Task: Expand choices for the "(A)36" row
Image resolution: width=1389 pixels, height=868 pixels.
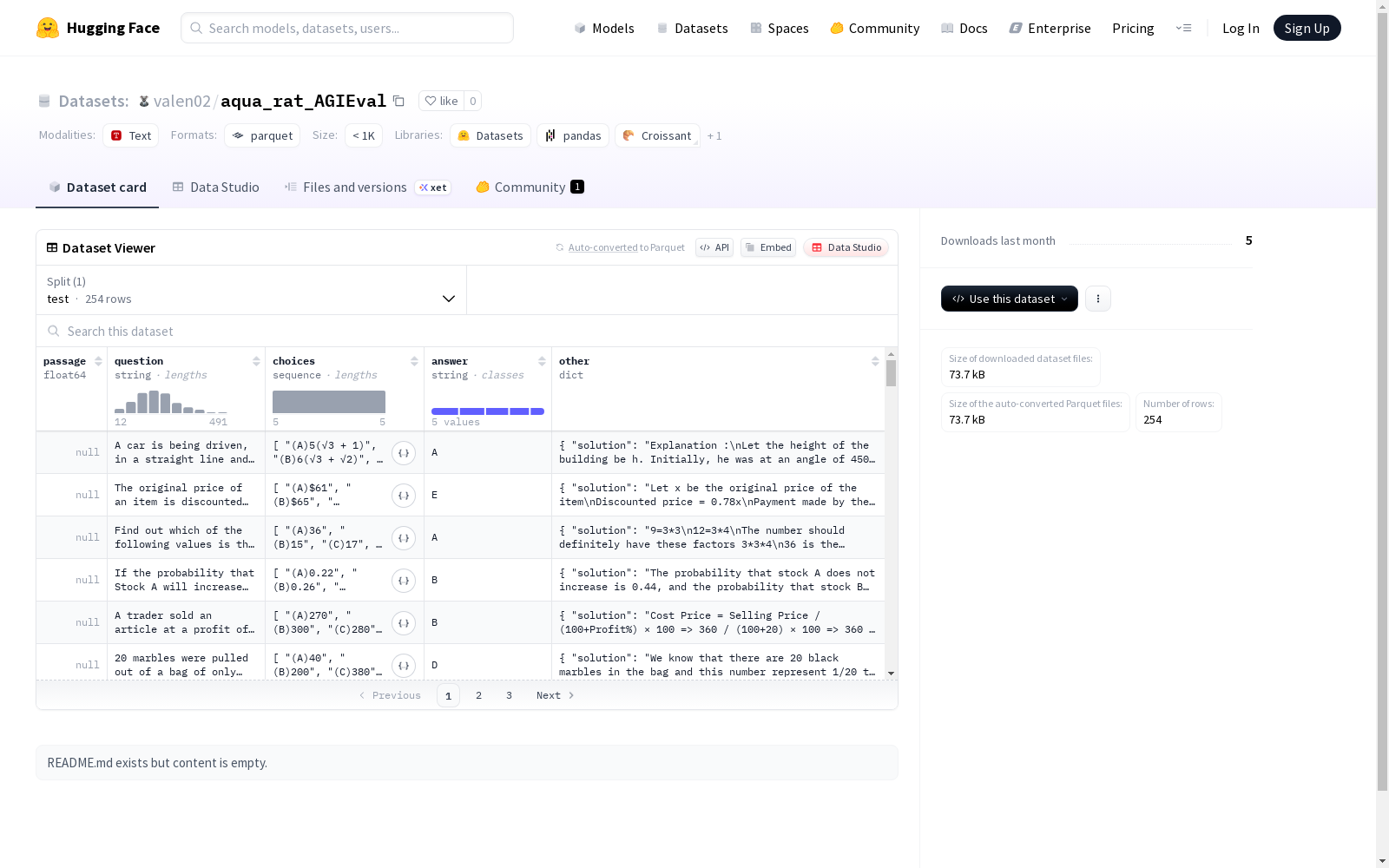Action: pos(404,538)
